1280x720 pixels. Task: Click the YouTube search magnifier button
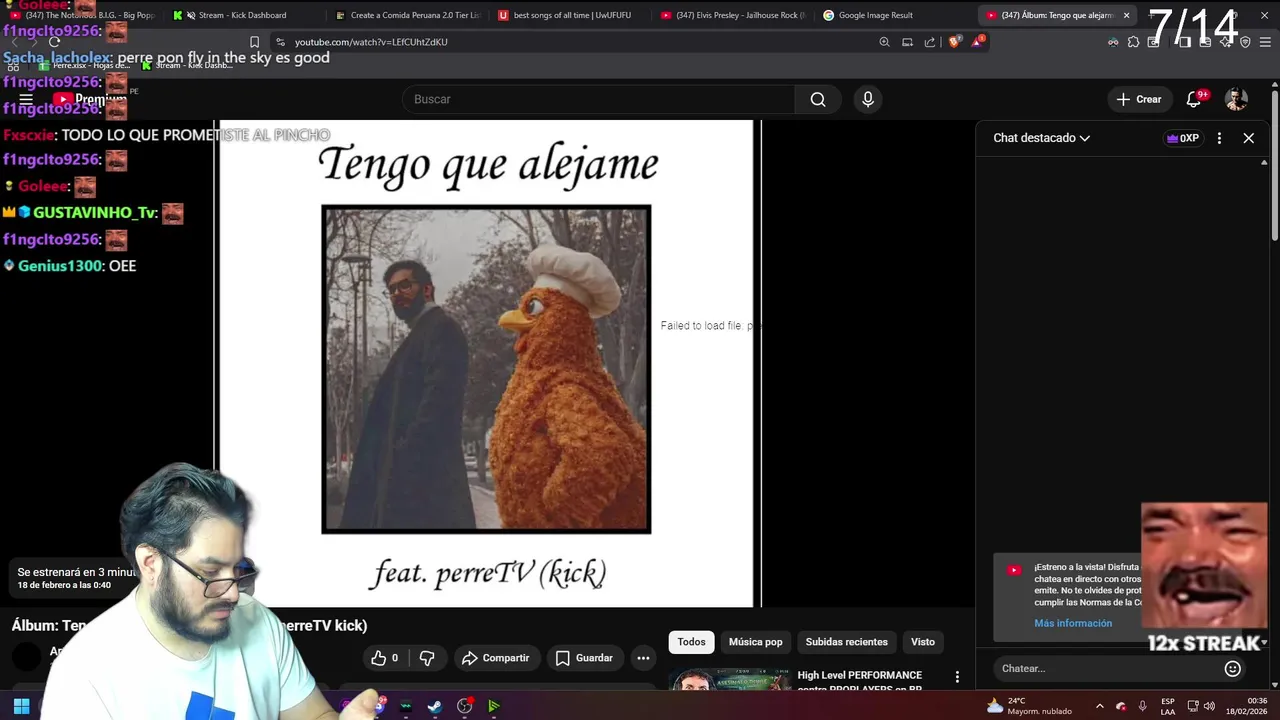[818, 99]
